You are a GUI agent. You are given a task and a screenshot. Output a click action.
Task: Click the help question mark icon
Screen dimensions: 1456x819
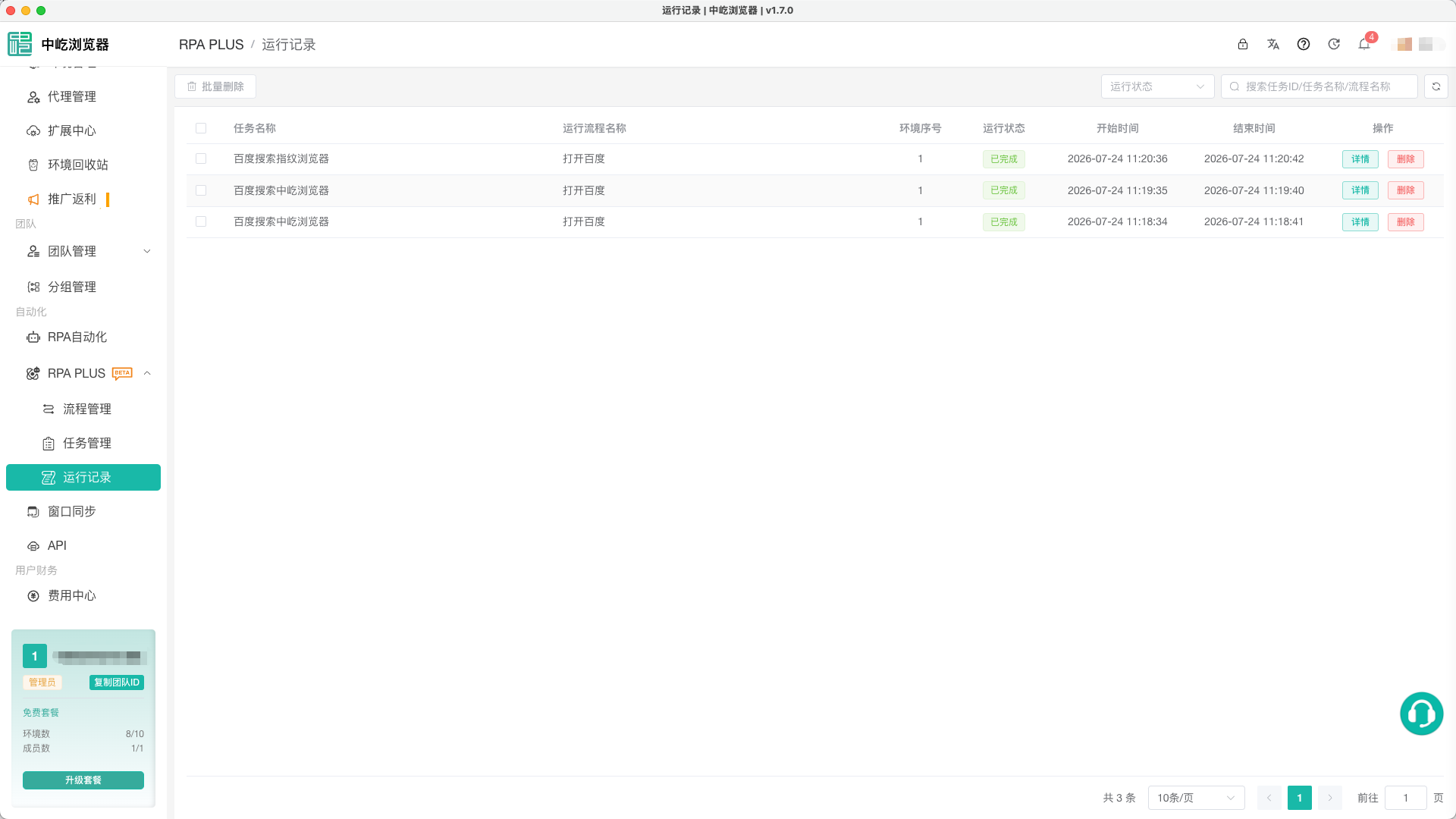(1304, 44)
